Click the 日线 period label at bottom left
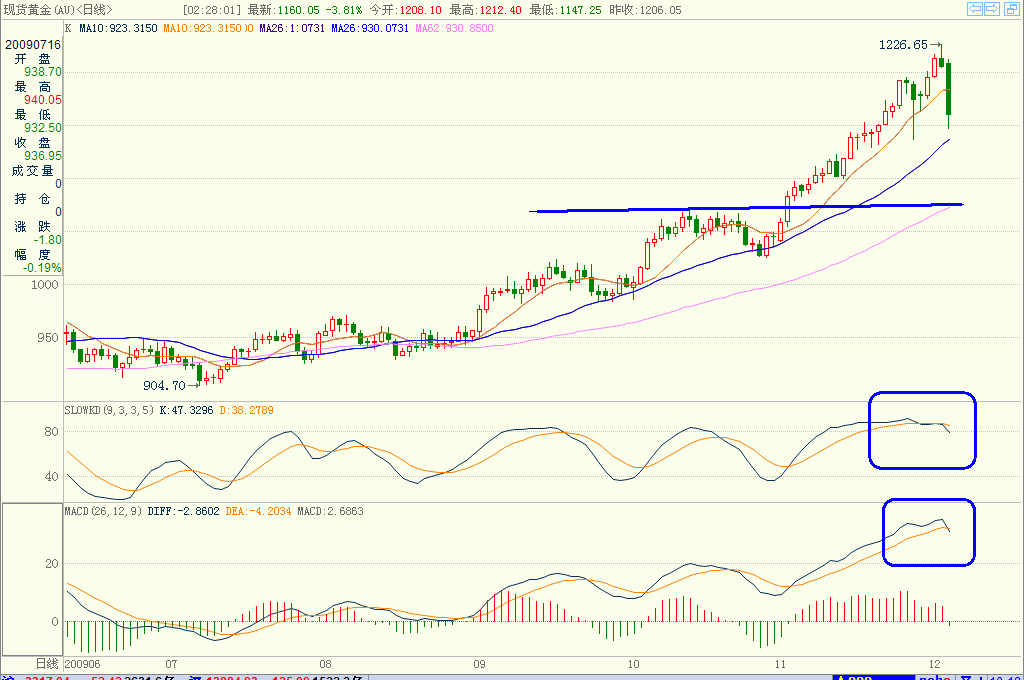Screen dimensions: 1024x680 pyautogui.click(x=47, y=664)
